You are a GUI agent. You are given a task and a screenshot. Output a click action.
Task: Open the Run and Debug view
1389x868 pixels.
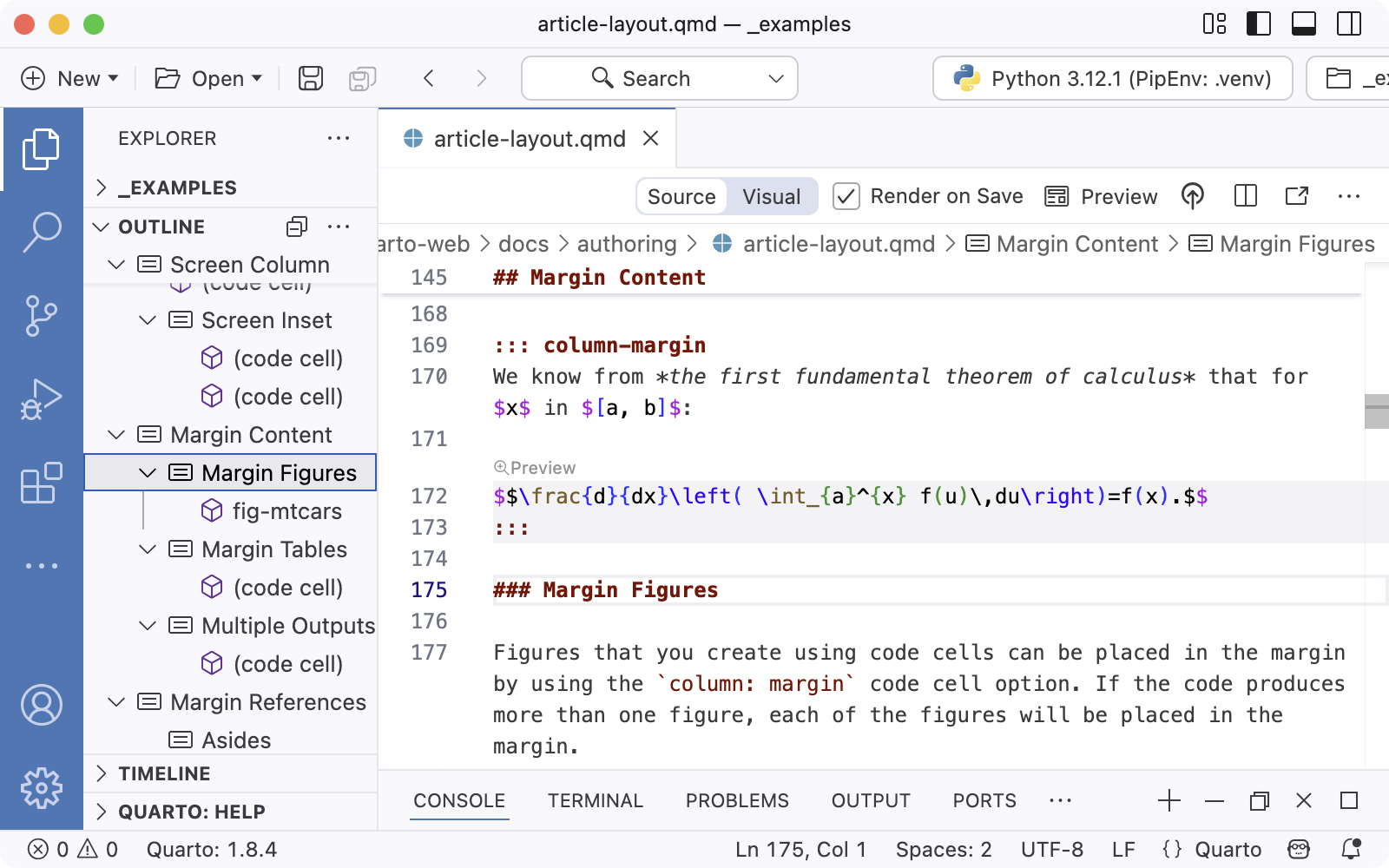coord(41,399)
